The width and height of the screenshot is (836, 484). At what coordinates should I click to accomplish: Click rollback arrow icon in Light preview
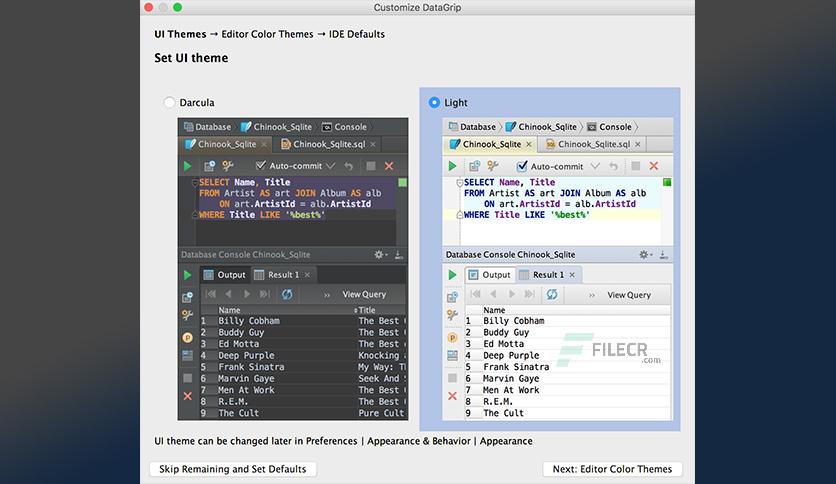click(x=614, y=166)
